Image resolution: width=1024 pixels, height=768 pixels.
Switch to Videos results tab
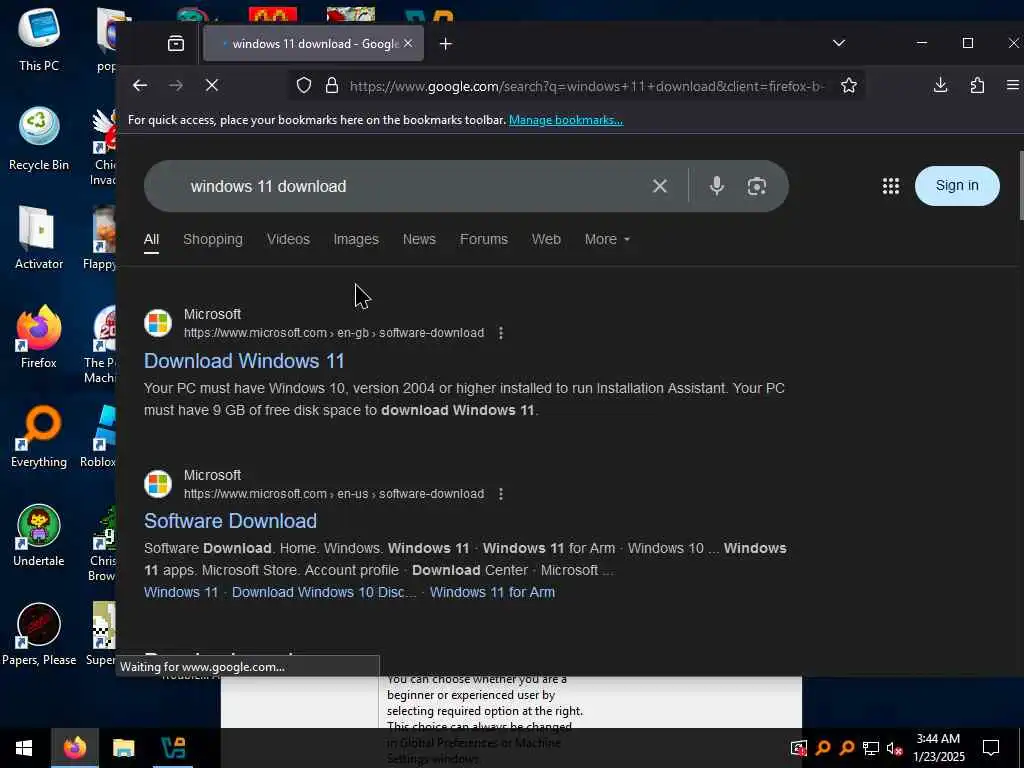point(288,240)
